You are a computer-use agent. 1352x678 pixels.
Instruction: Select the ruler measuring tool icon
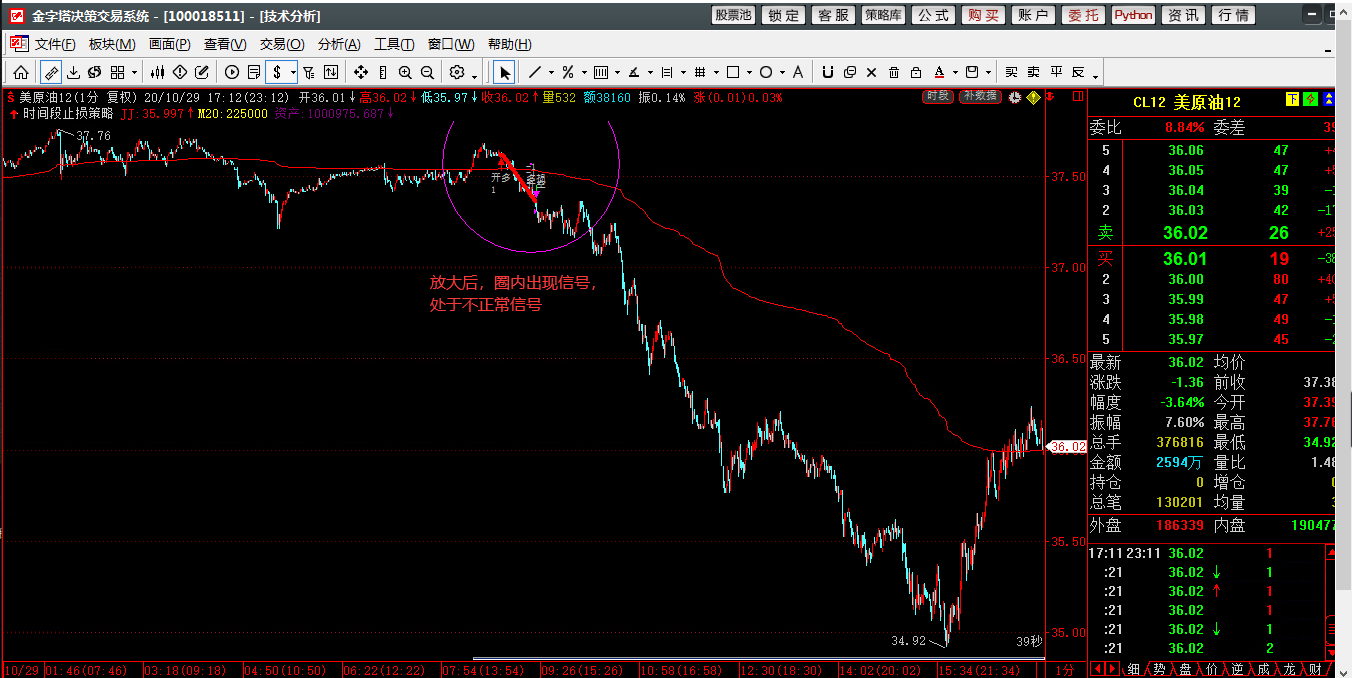[50, 72]
